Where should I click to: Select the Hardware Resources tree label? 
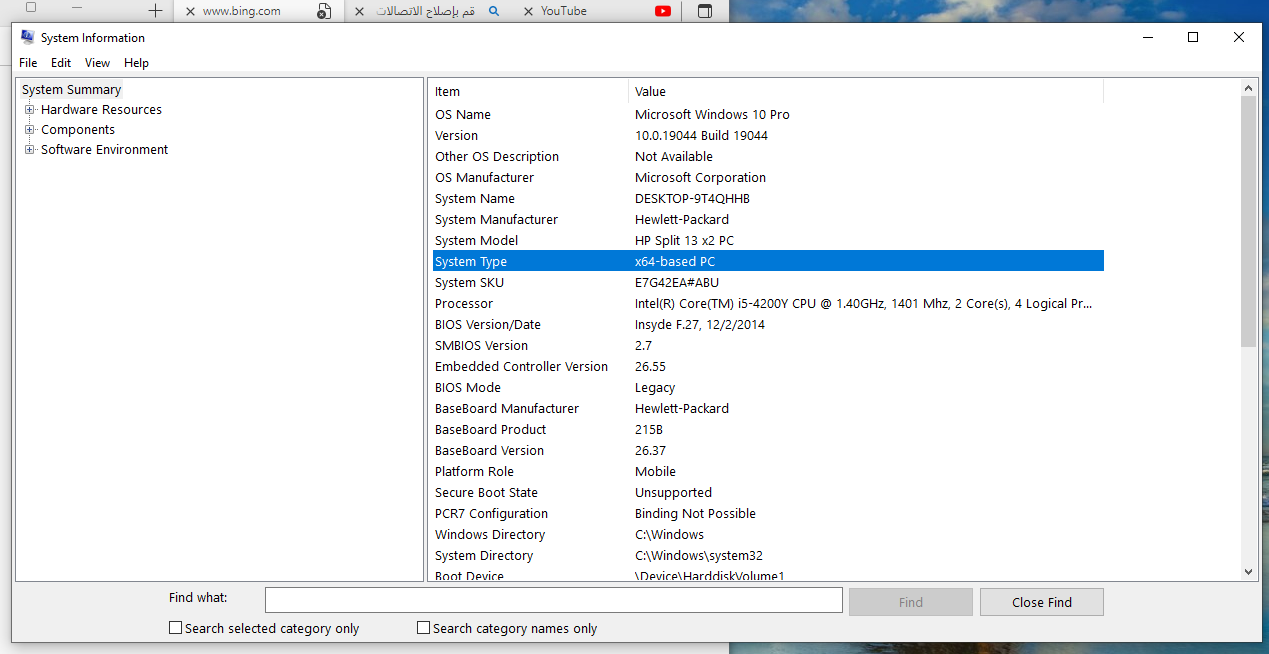click(x=101, y=110)
